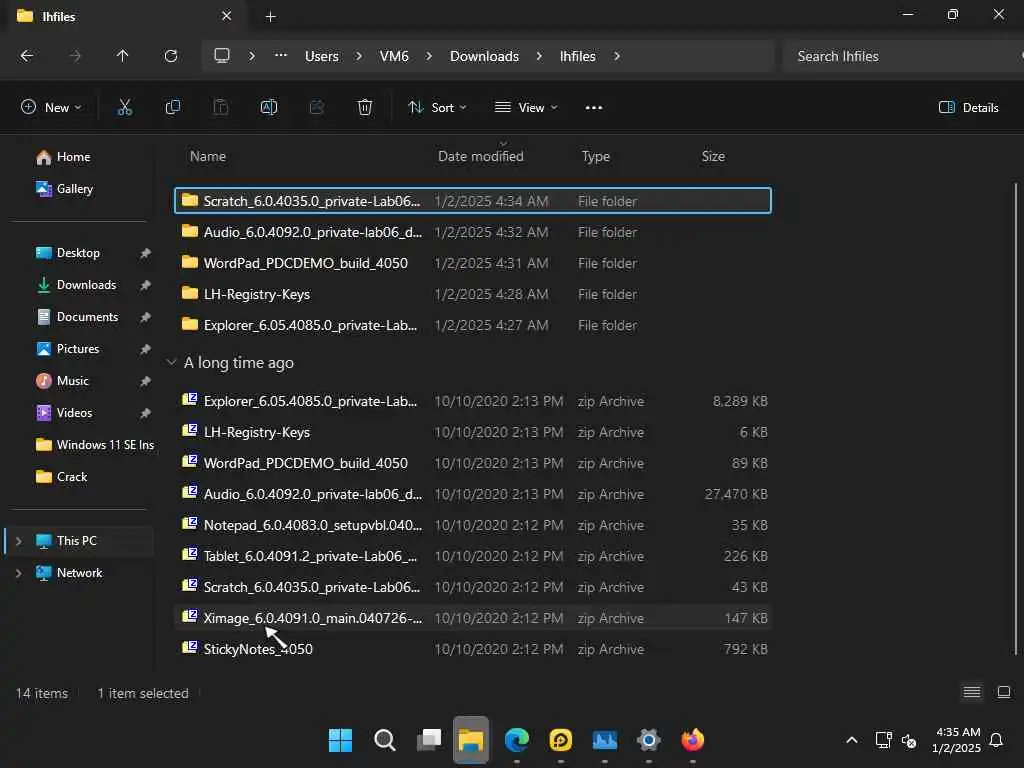The height and width of the screenshot is (768, 1024).
Task: Open the clock and date in taskbar
Action: click(957, 740)
